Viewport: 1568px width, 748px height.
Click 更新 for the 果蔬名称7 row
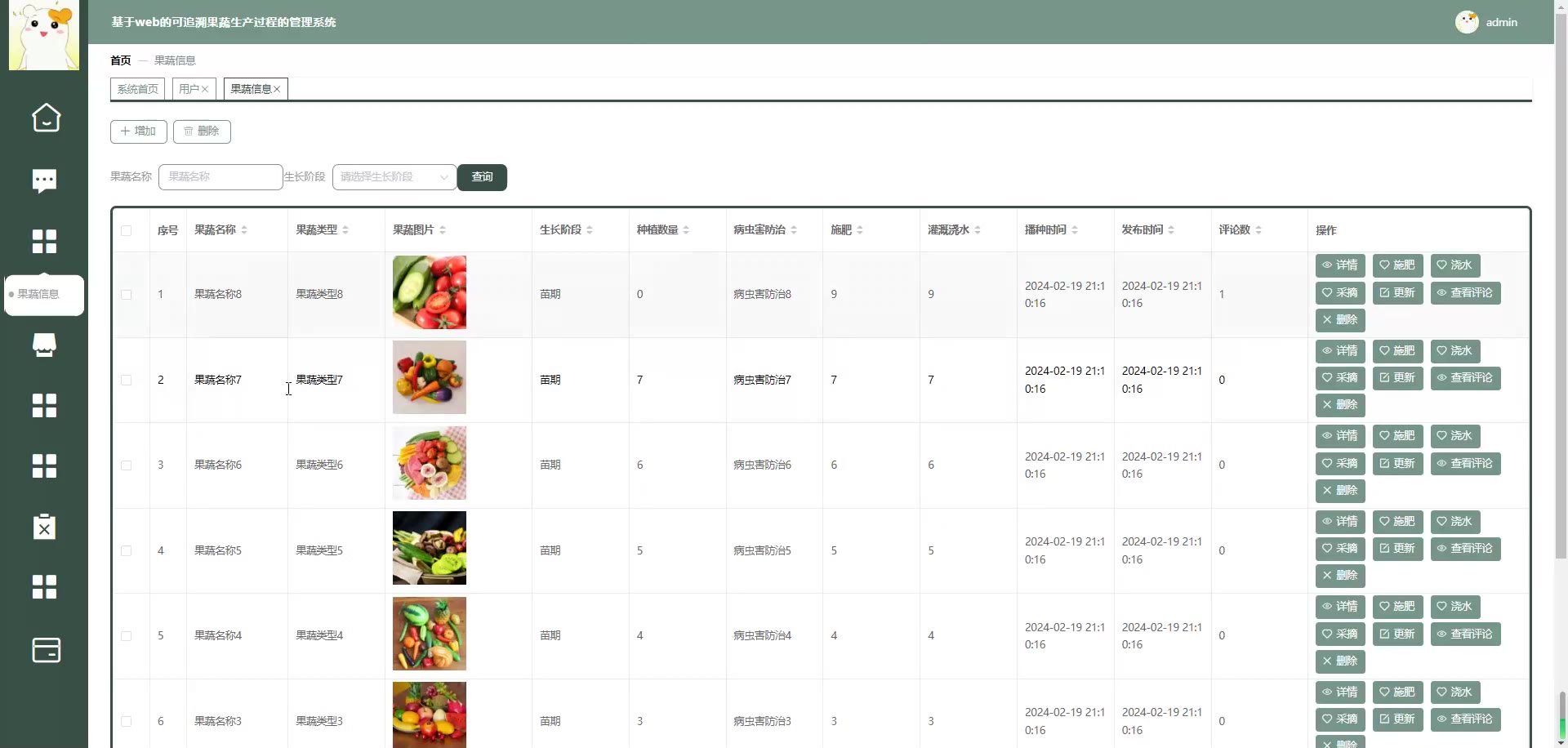click(1398, 378)
